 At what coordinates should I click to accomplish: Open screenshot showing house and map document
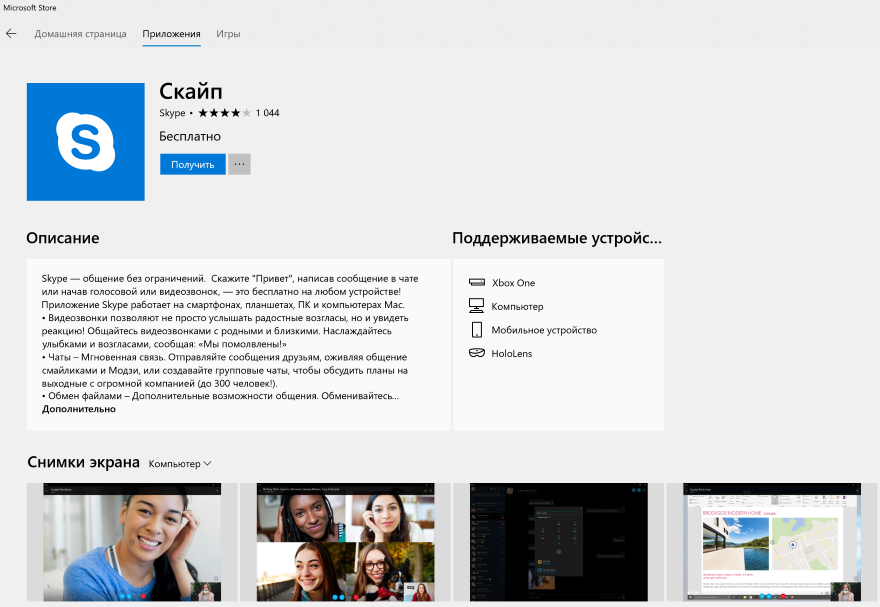pos(772,542)
